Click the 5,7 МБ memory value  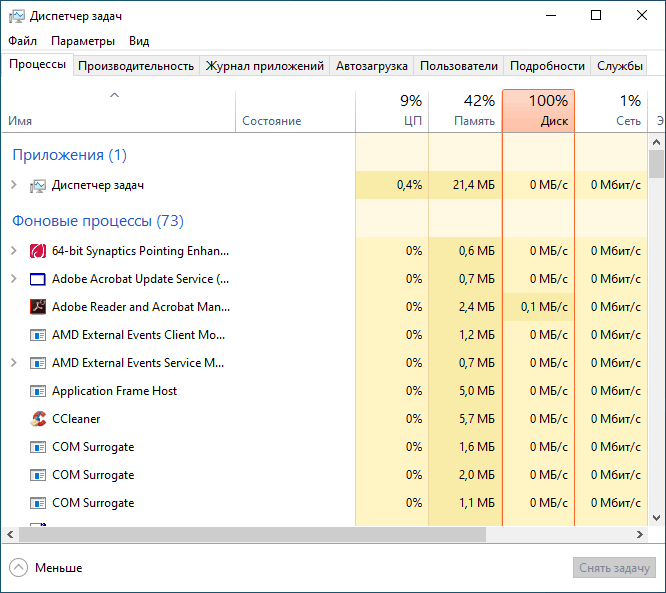point(477,419)
